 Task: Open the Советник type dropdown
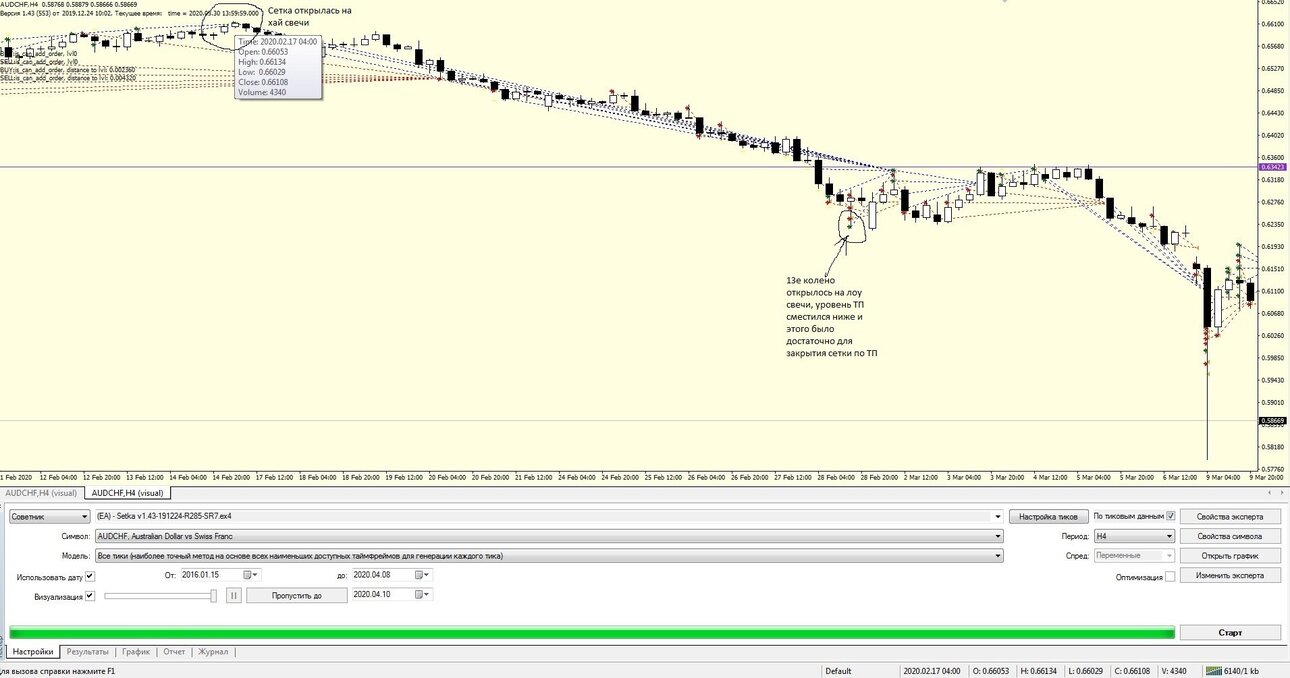[x=49, y=517]
